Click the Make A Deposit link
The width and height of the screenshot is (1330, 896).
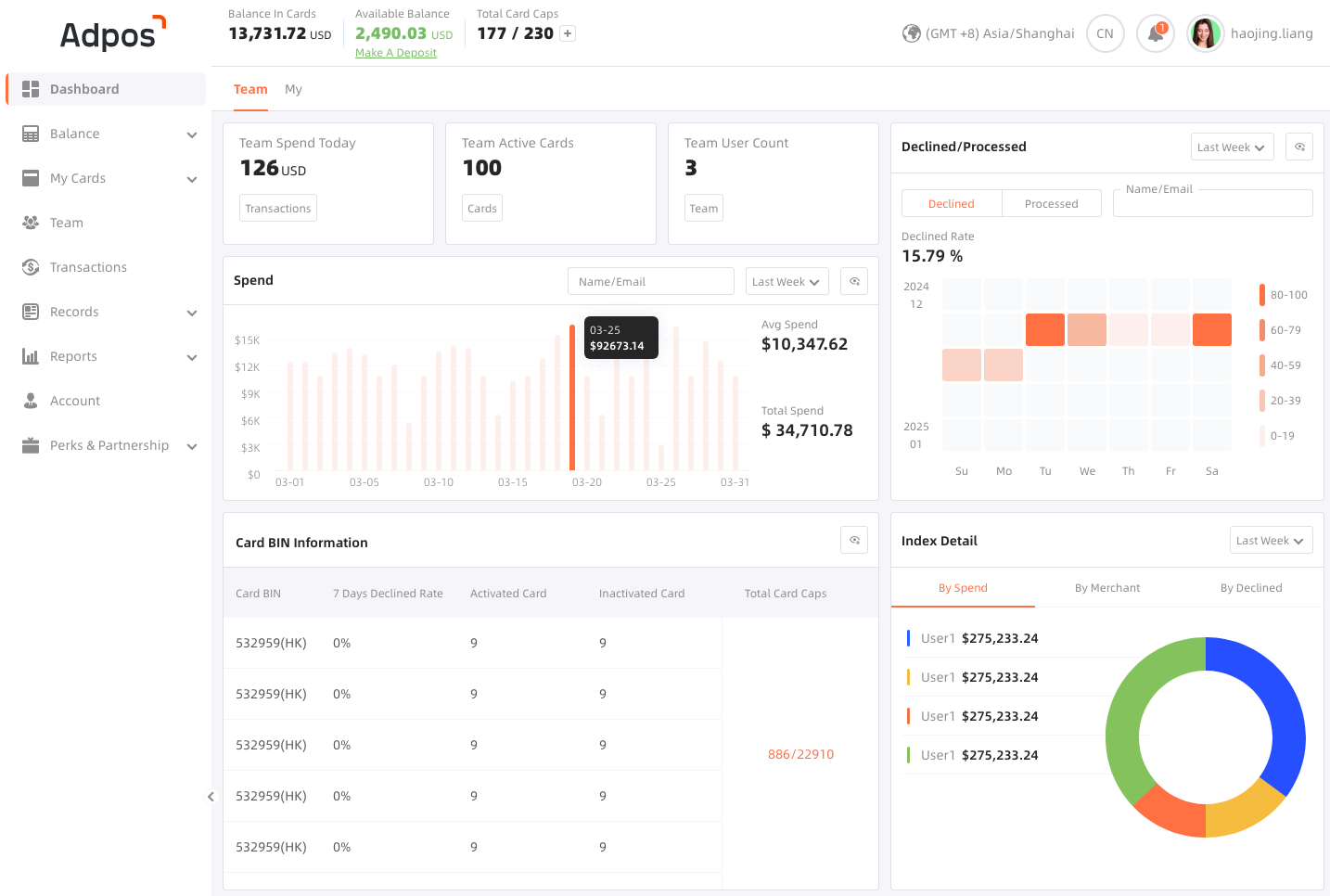click(396, 53)
